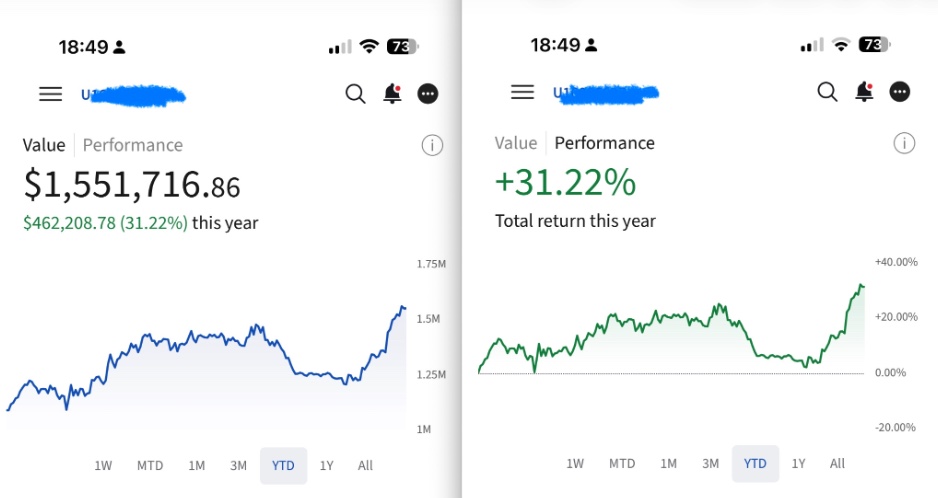Image resolution: width=938 pixels, height=498 pixels.
Task: Select MTD range under the value chart
Action: pos(150,466)
